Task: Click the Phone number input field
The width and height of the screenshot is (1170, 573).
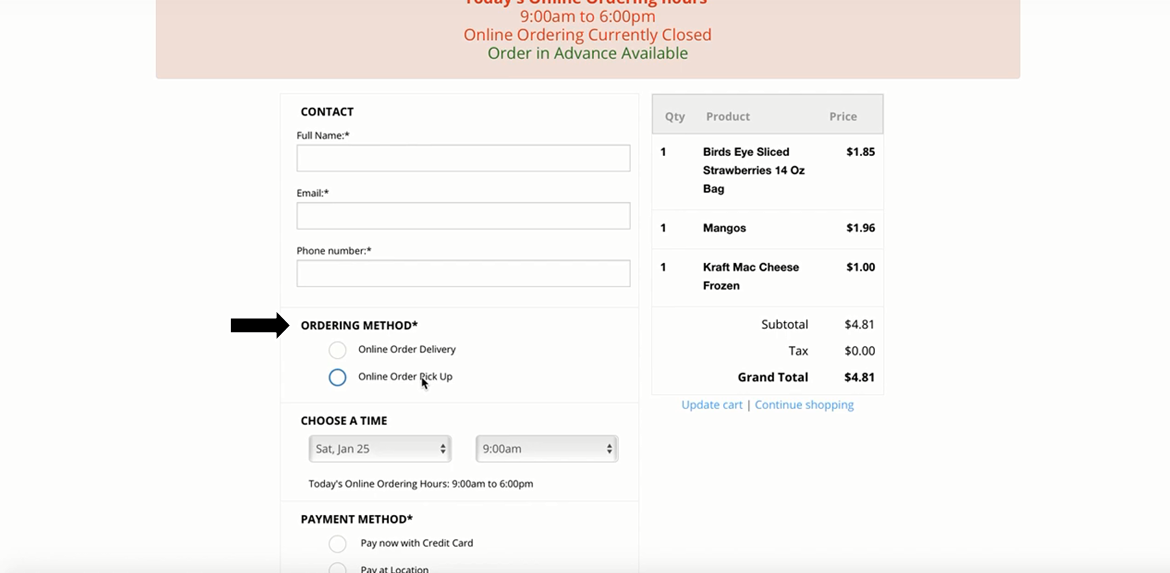Action: click(463, 273)
